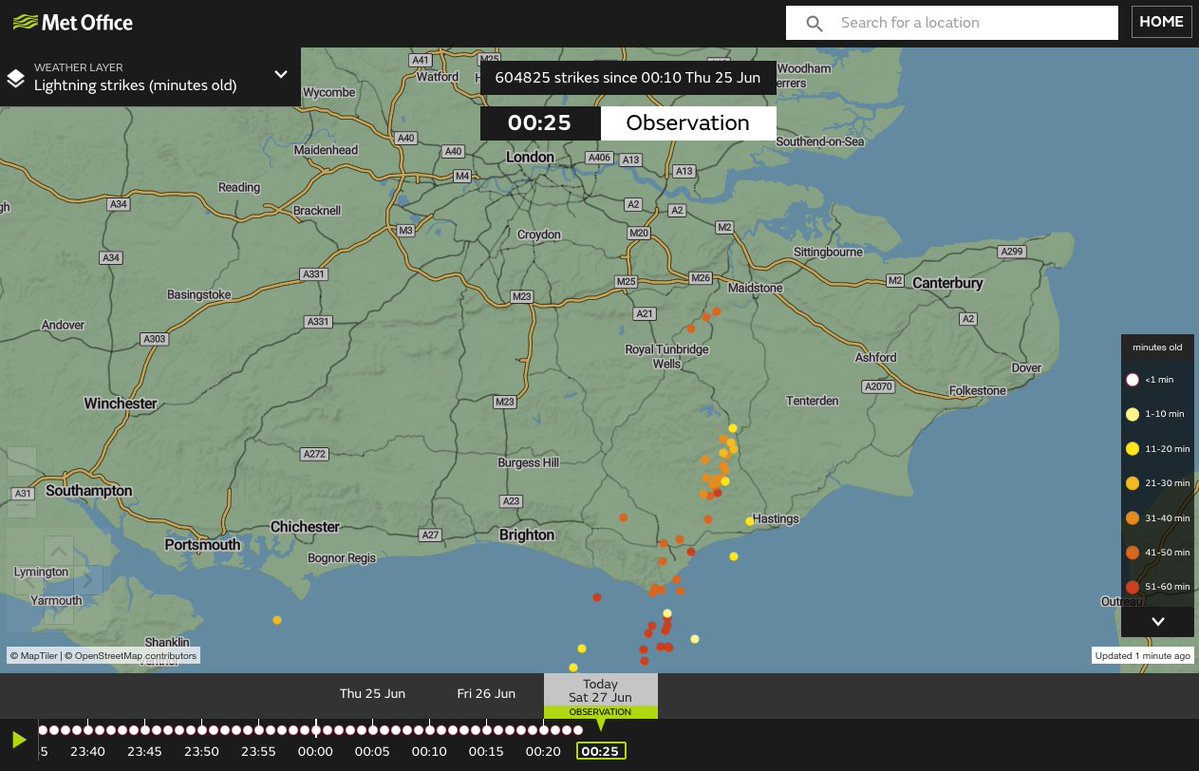Click the lone strike marker west of Shanklin
The height and width of the screenshot is (771, 1199).
coord(277,620)
